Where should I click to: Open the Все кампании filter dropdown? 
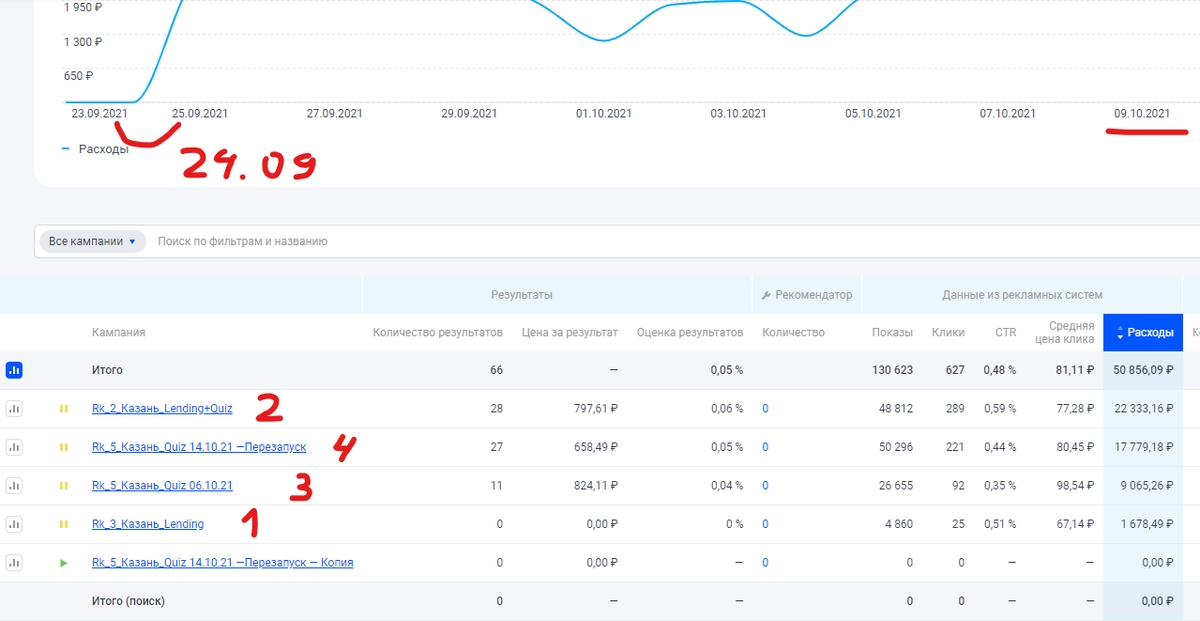92,241
